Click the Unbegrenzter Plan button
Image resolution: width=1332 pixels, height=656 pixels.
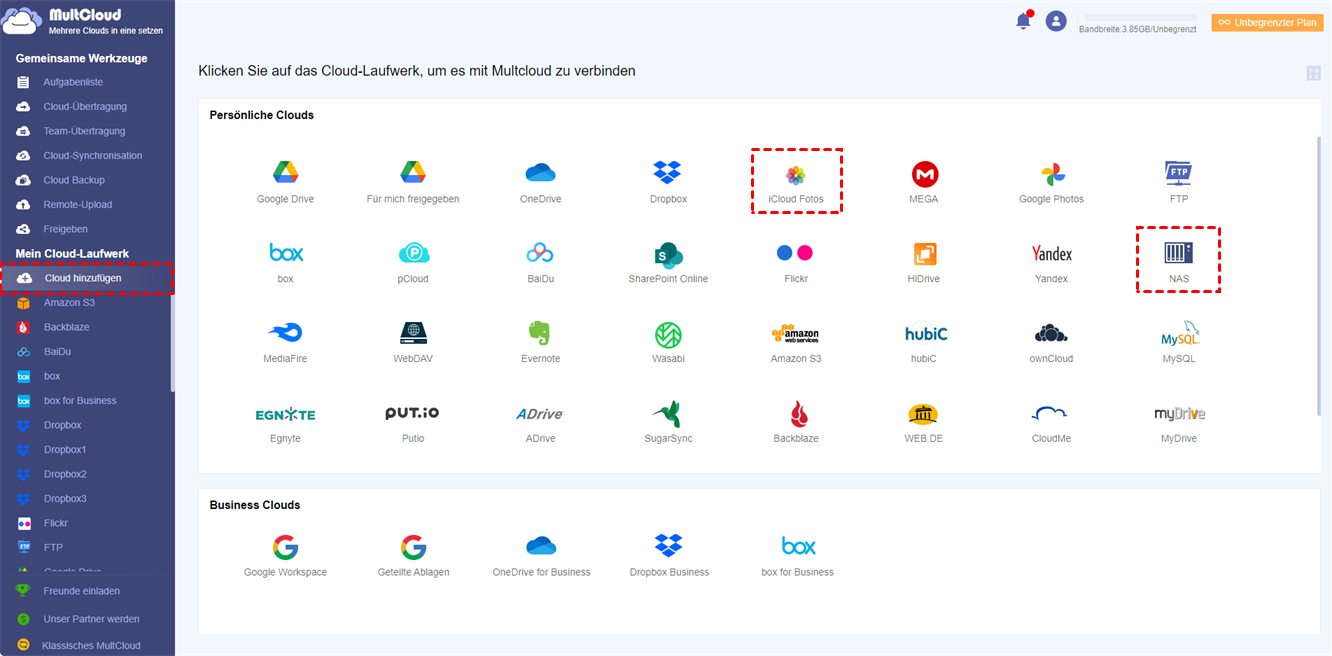click(1267, 22)
